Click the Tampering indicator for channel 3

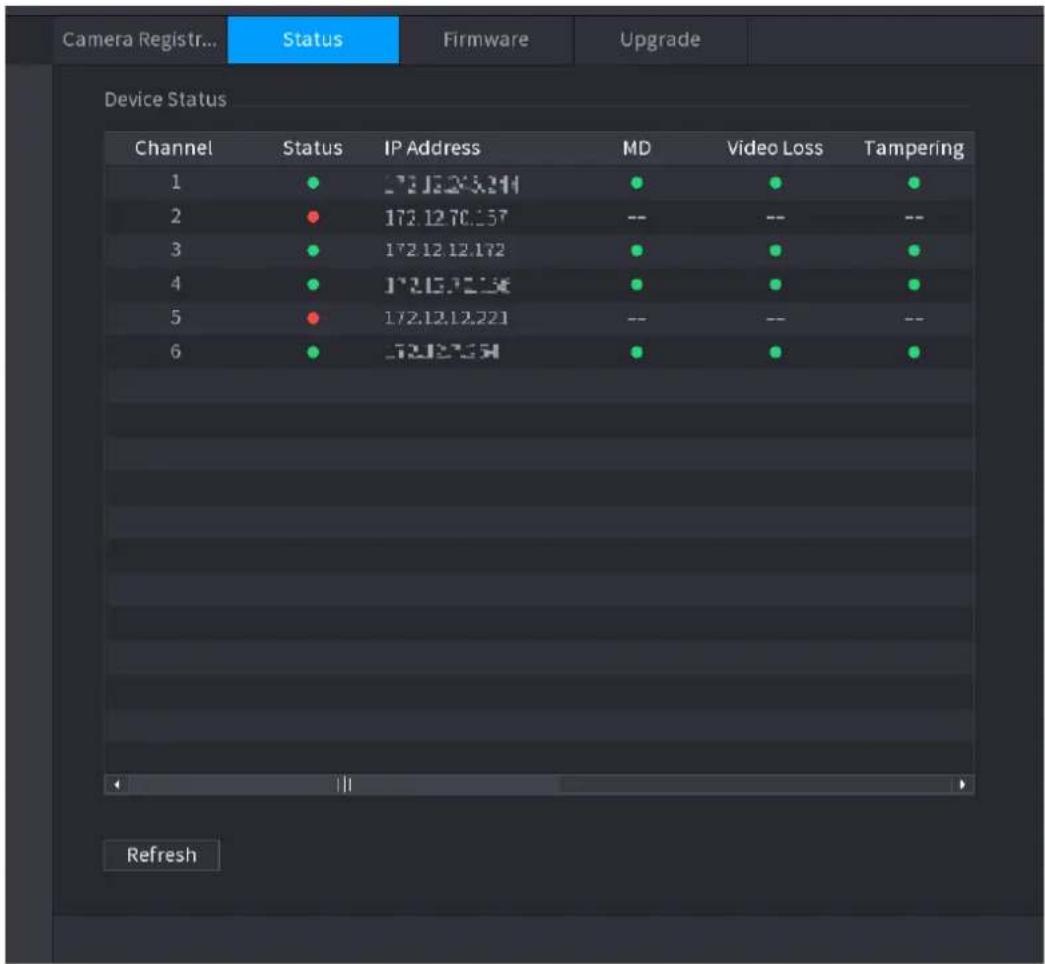[914, 251]
